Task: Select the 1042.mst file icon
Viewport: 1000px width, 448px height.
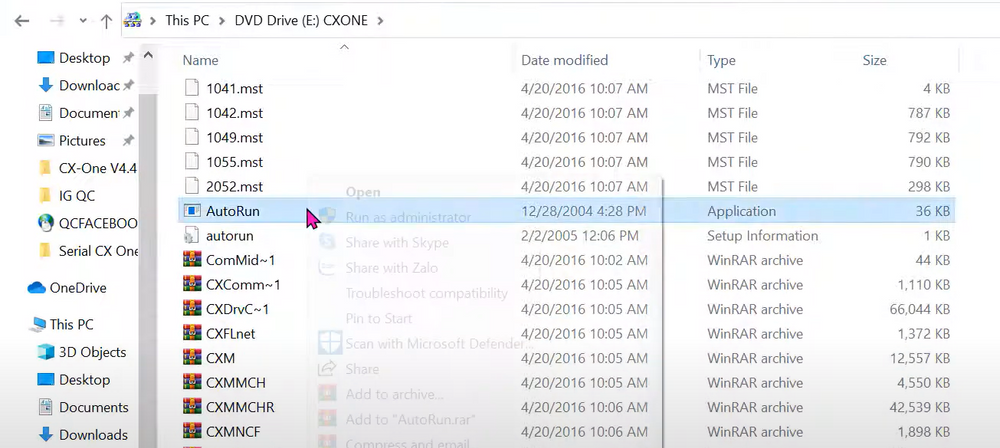Action: 192,113
